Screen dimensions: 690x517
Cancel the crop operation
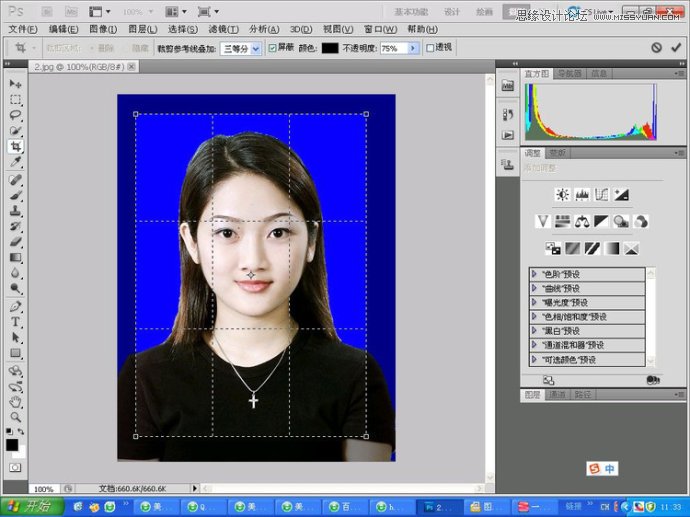pos(656,47)
